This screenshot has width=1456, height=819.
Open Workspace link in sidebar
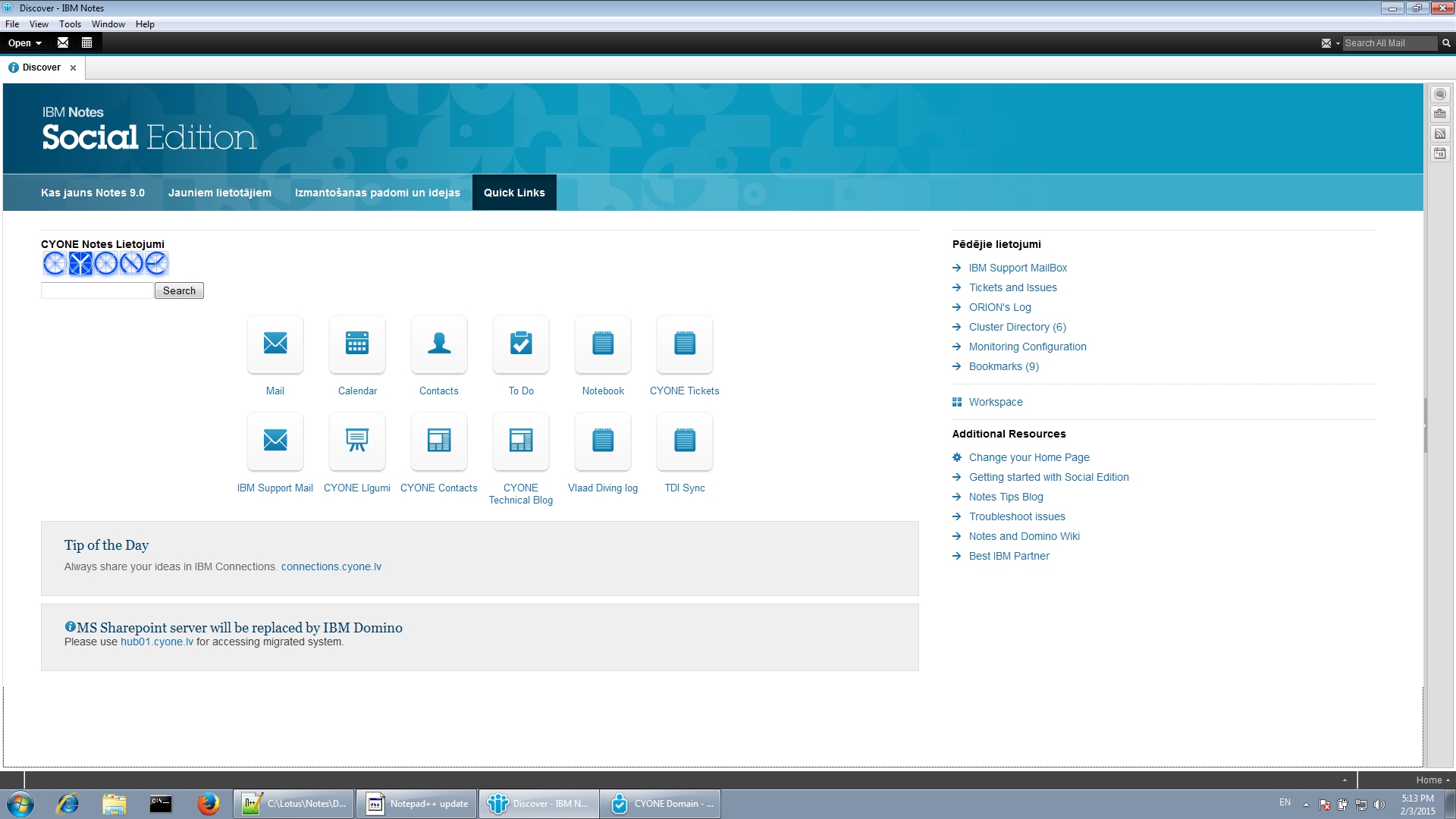click(x=996, y=402)
